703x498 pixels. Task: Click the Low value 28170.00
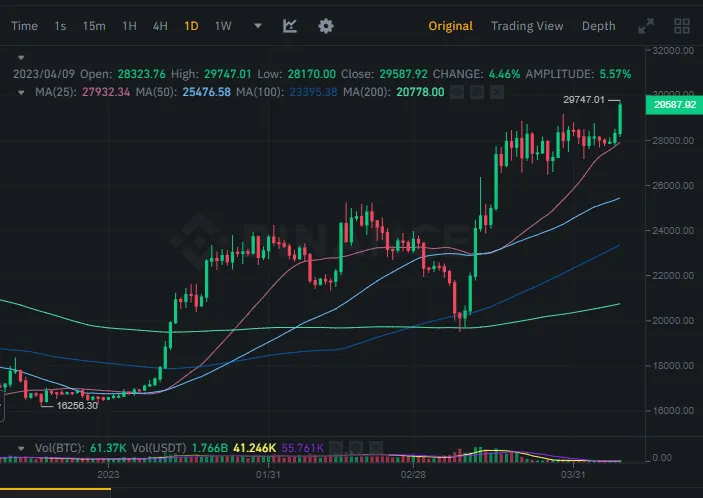pyautogui.click(x=312, y=74)
